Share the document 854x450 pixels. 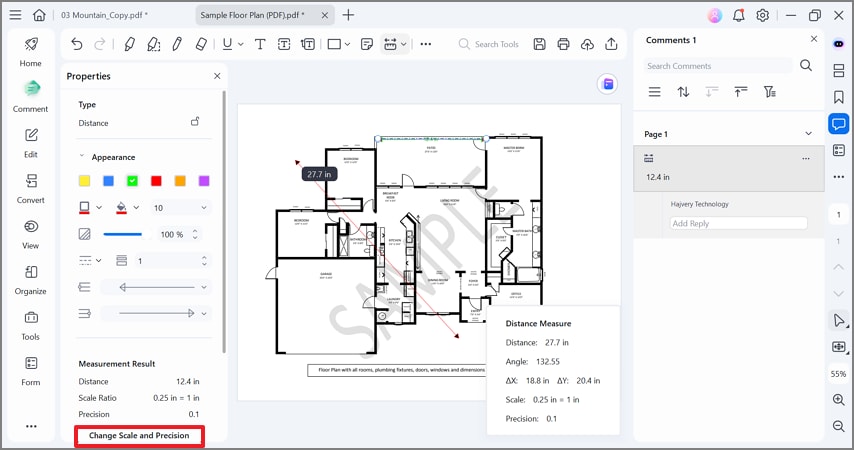coord(611,44)
